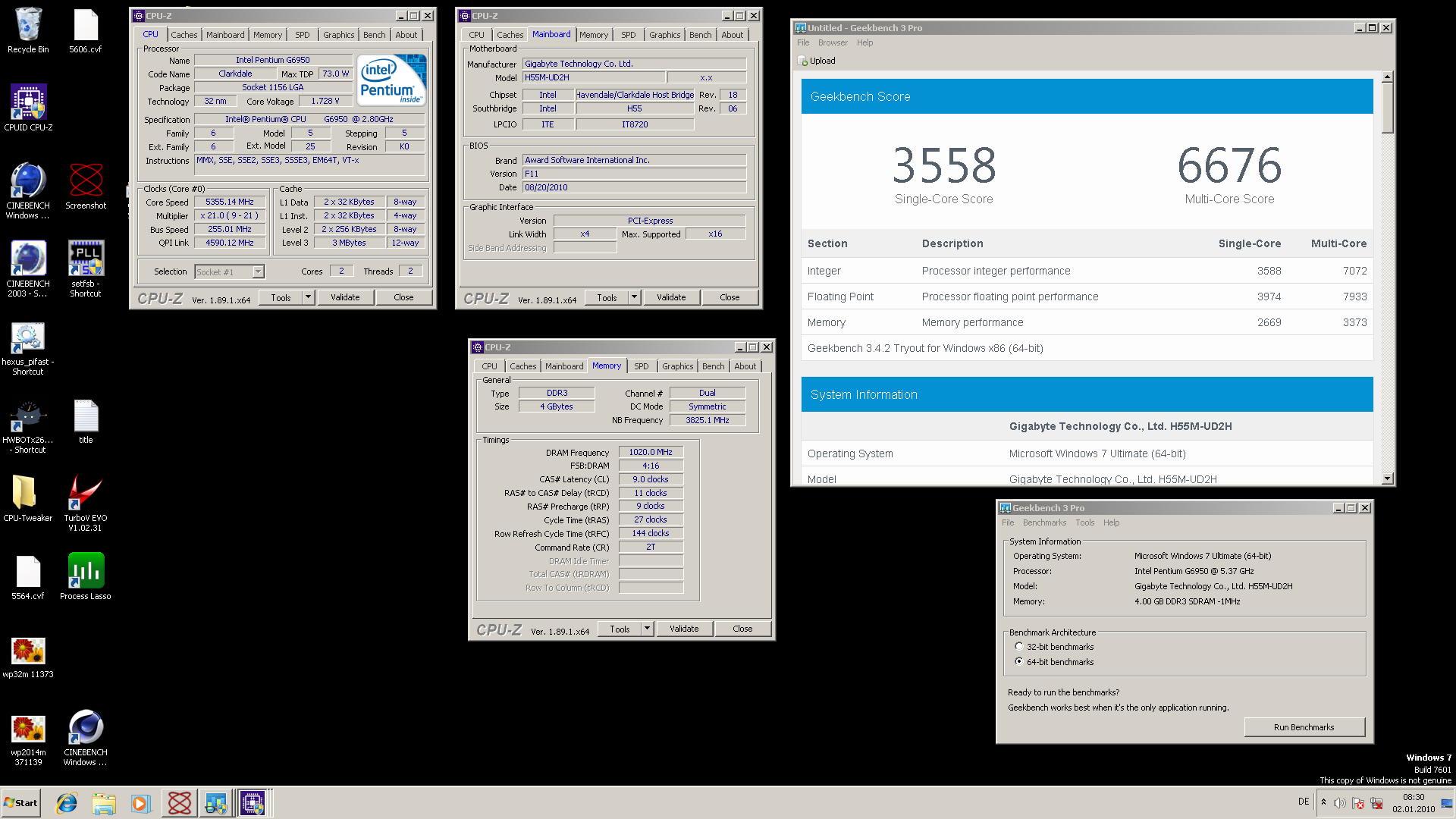This screenshot has height=819, width=1456.
Task: Click the red X screenshot tool taskbar icon
Action: coord(180,803)
